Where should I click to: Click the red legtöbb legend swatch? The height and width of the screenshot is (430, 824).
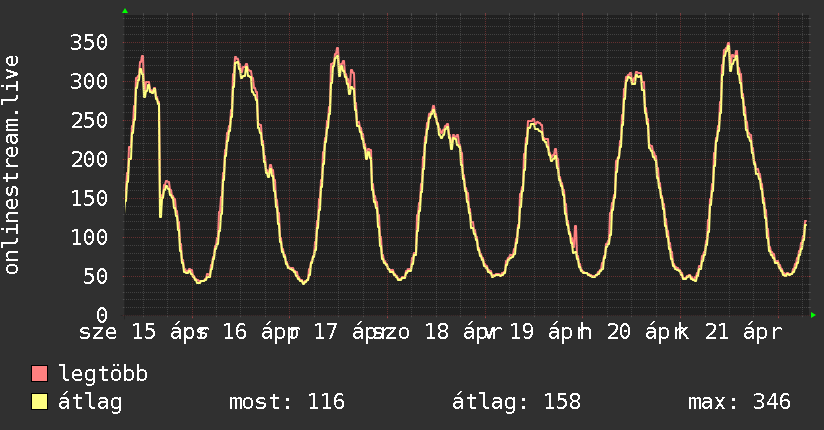40,375
